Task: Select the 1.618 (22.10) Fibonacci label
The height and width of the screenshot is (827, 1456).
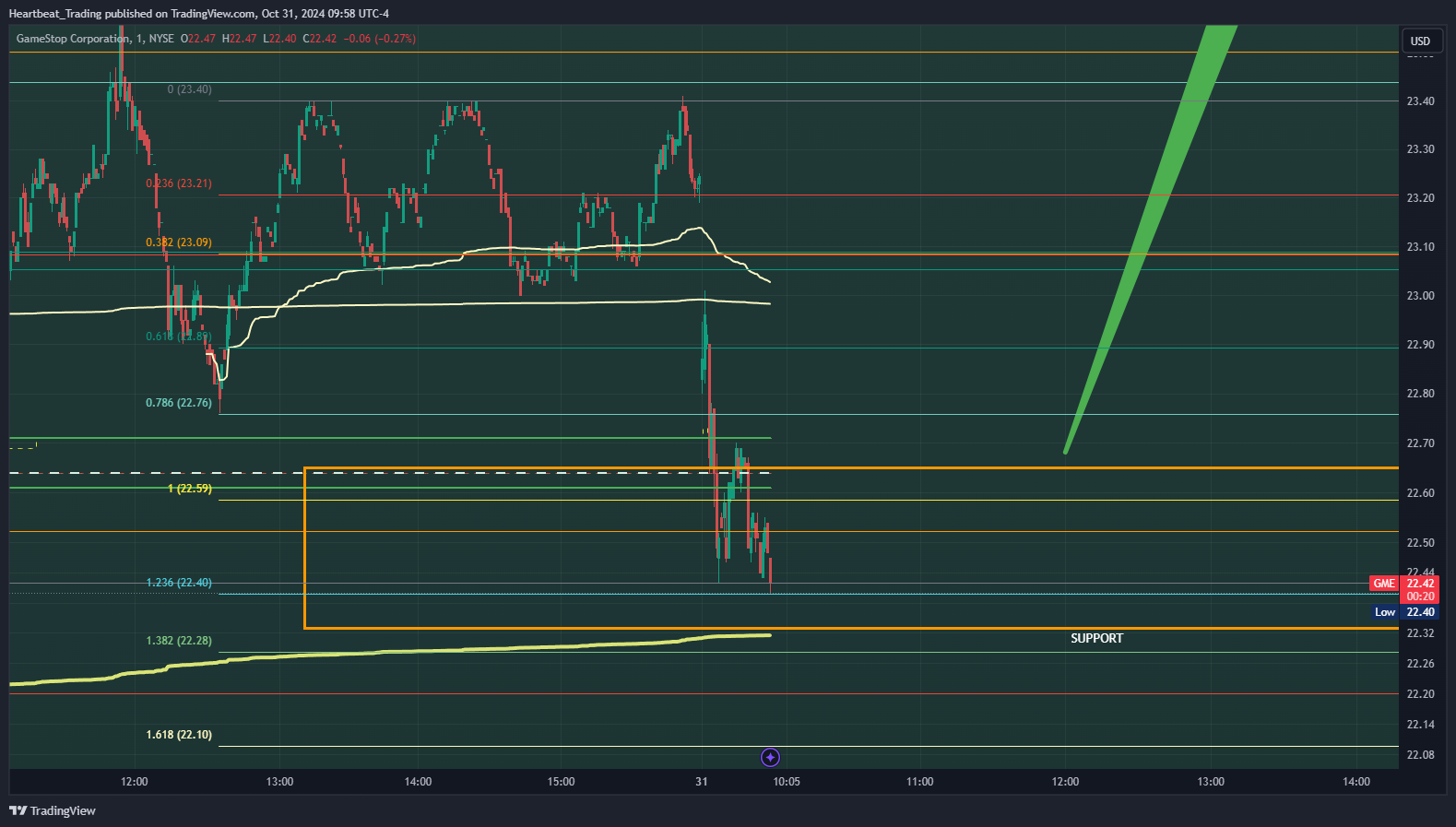Action: [x=179, y=735]
